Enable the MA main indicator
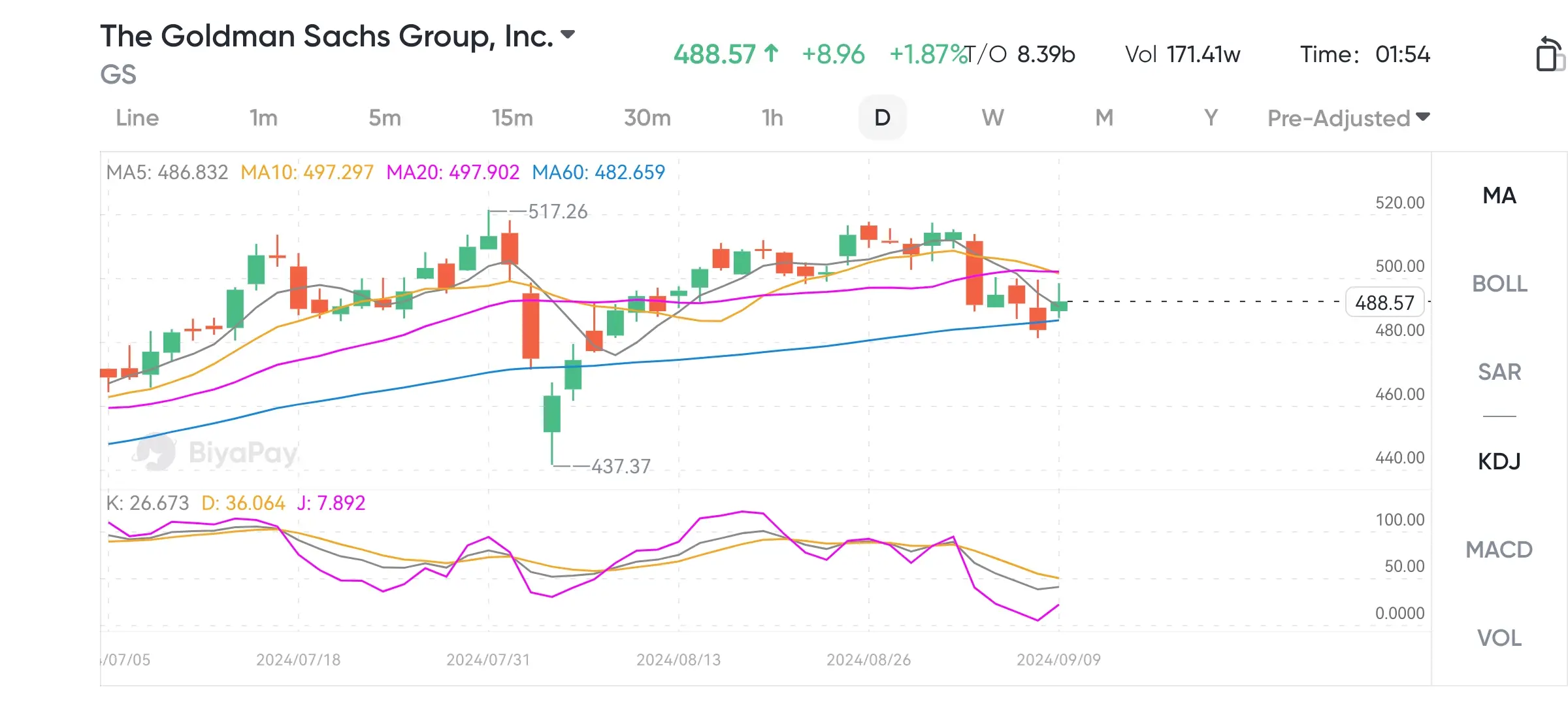The height and width of the screenshot is (706, 1568). tap(1499, 195)
